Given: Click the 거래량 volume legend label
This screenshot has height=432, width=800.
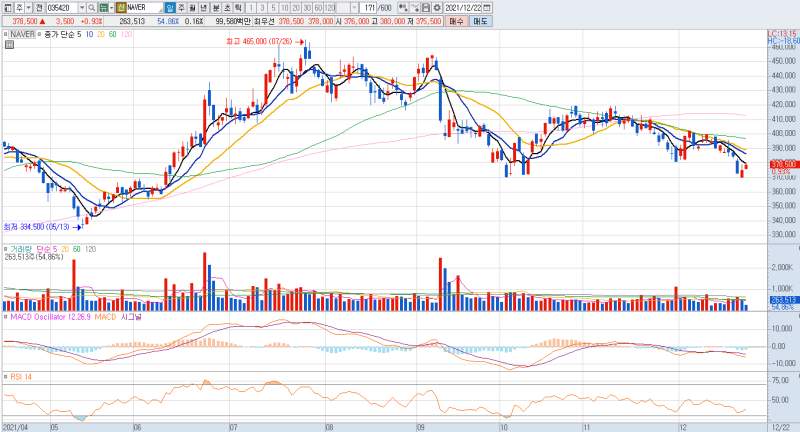Looking at the screenshot, I should (x=21, y=249).
